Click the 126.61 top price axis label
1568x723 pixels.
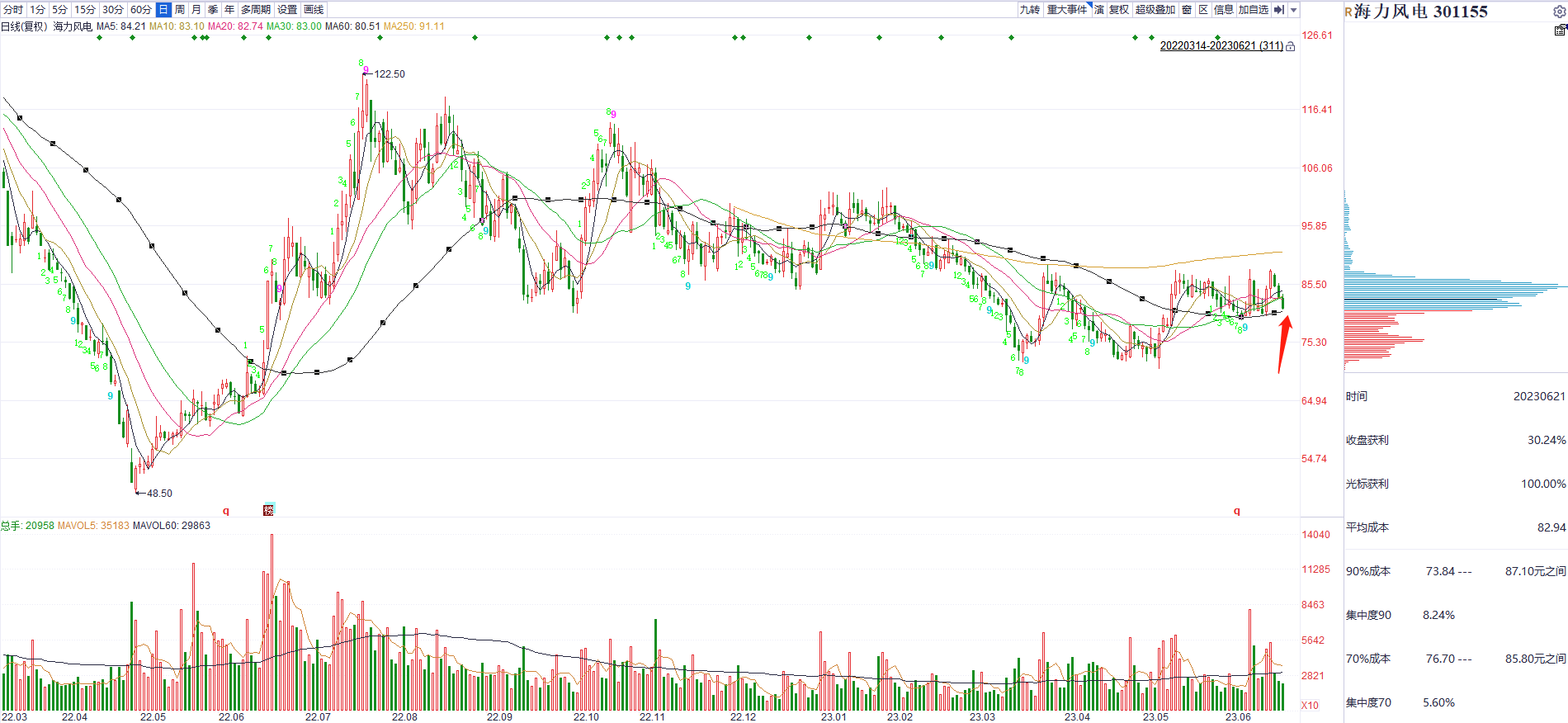(1317, 35)
